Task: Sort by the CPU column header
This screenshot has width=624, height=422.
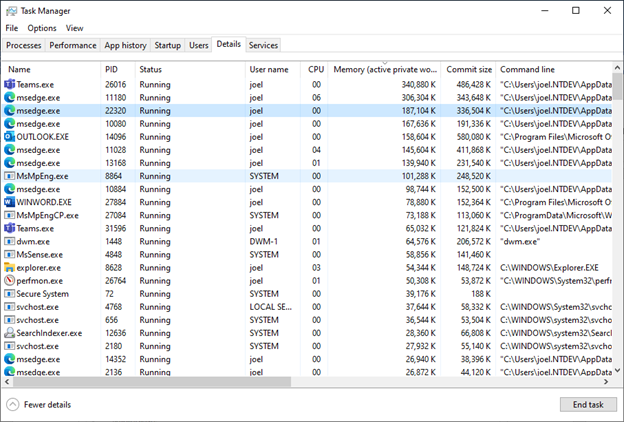Action: [x=314, y=69]
